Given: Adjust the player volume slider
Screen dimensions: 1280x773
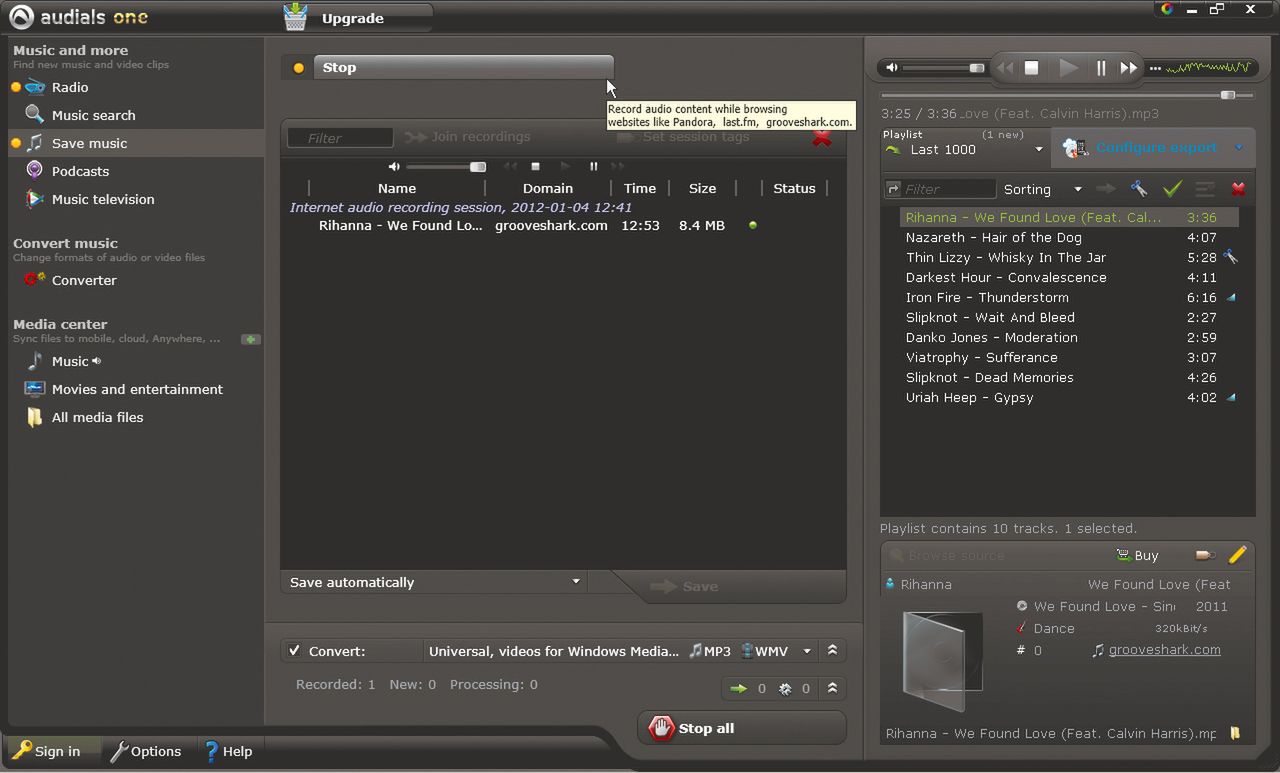Looking at the screenshot, I should [x=943, y=68].
